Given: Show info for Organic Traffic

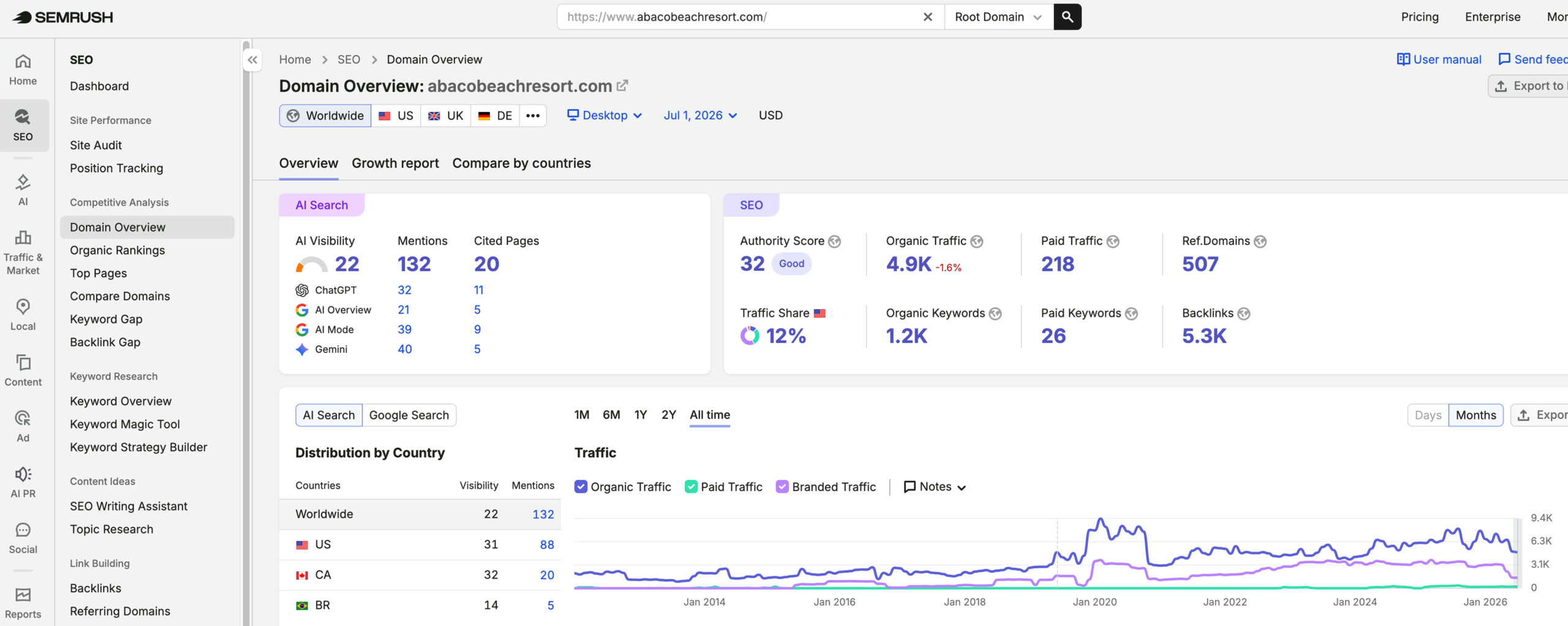Looking at the screenshot, I should [x=977, y=241].
